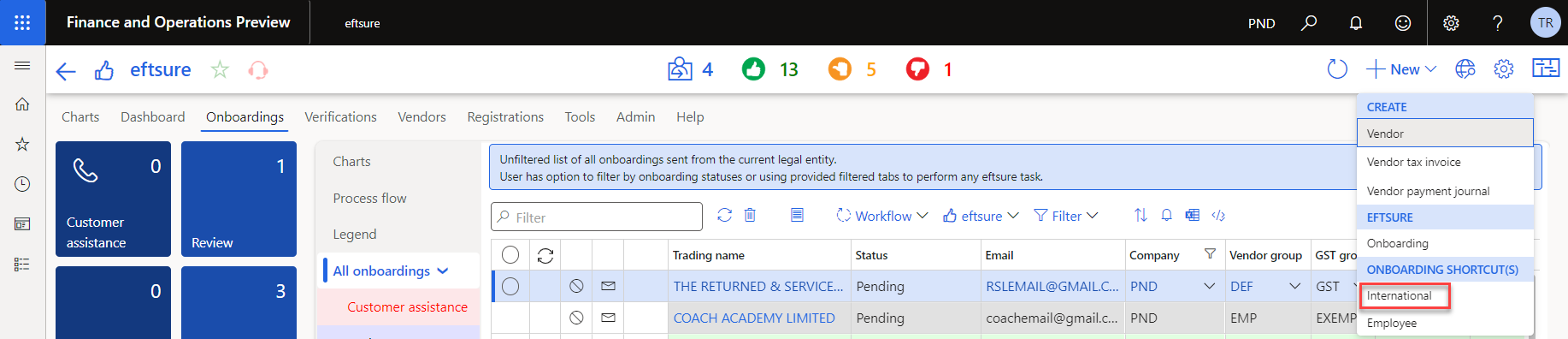Open Modules list icon in left sidebar
Viewport: 1568px width, 339px height.
[x=22, y=265]
